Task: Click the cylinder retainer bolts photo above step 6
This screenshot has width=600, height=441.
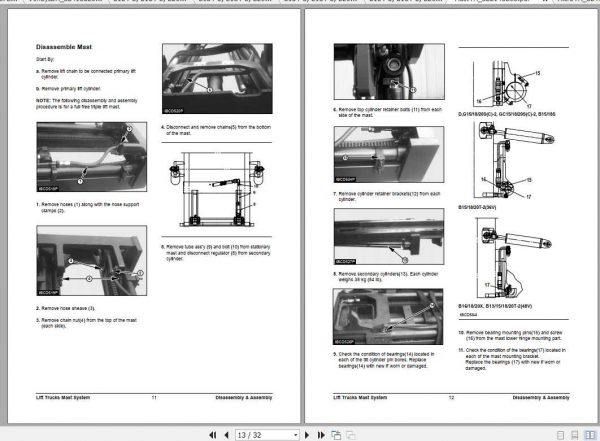Action: [x=389, y=72]
